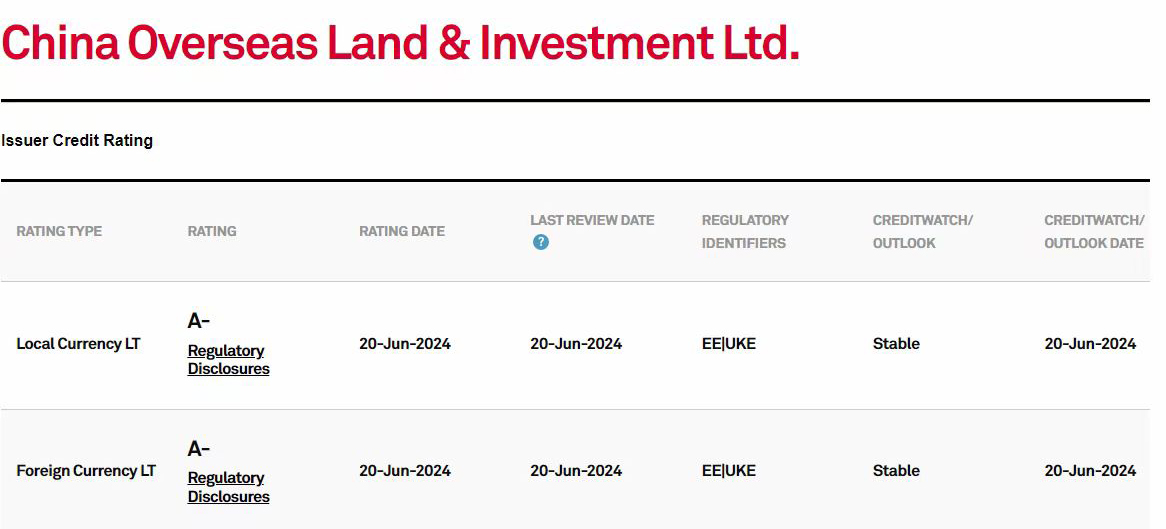Click the Last Review Date help icon
Image resolution: width=1166 pixels, height=529 pixels.
pos(541,243)
